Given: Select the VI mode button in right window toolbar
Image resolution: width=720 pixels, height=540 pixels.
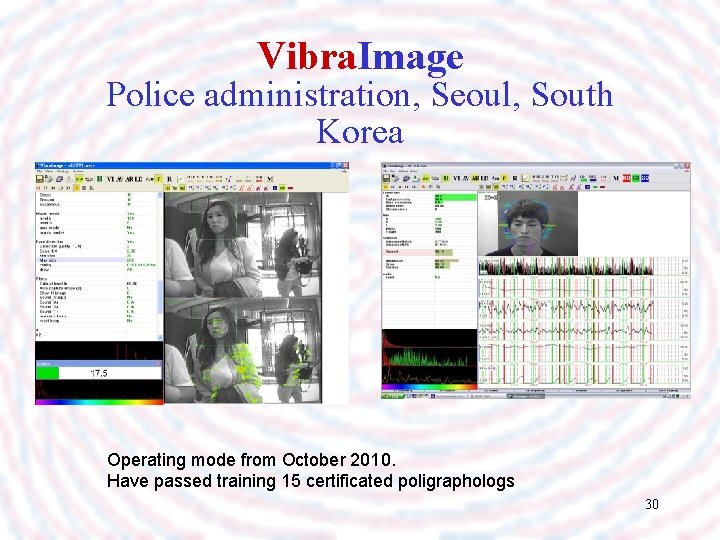Looking at the screenshot, I should pyautogui.click(x=456, y=178).
